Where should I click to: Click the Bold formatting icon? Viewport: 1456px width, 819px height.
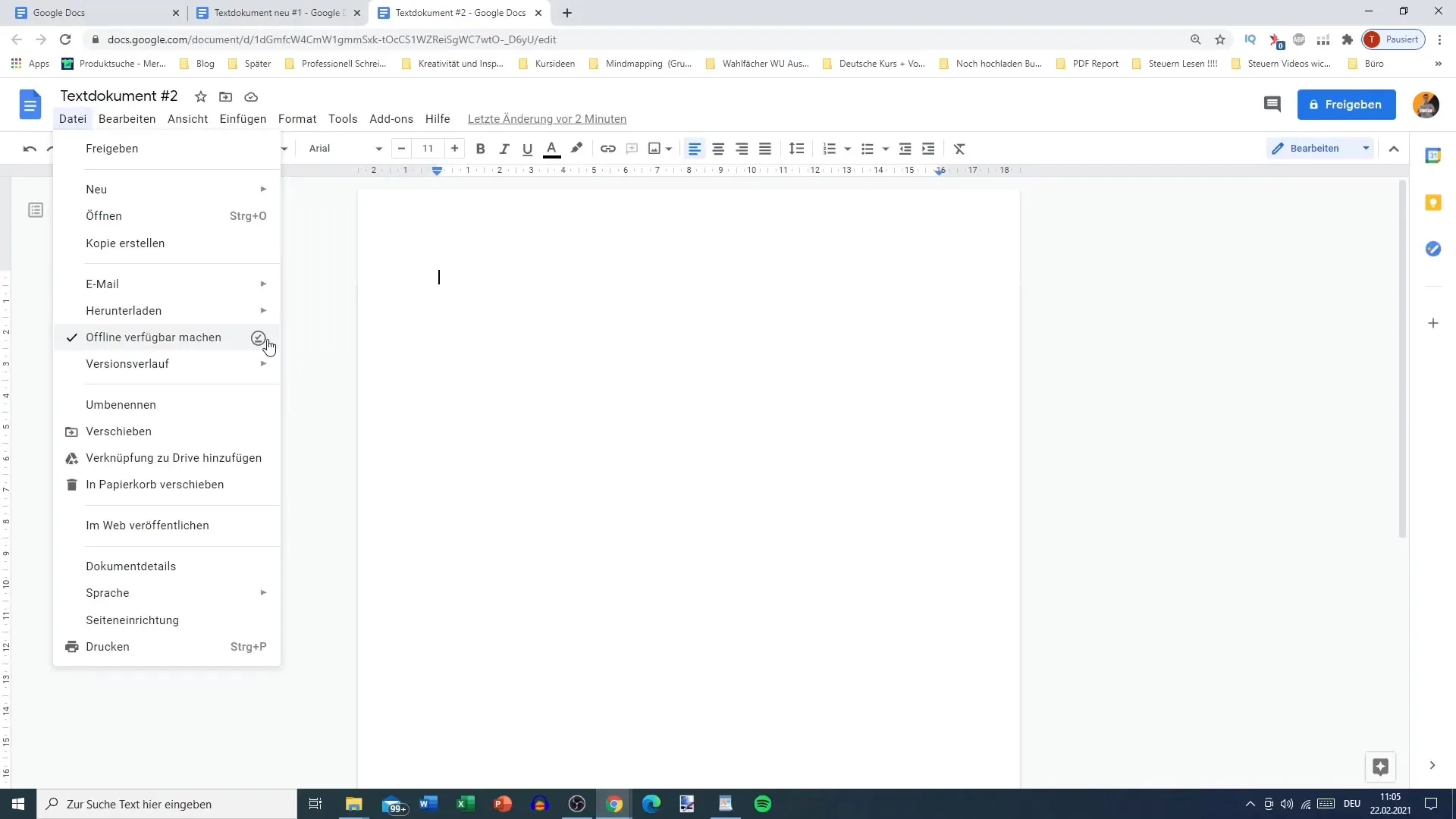481,148
